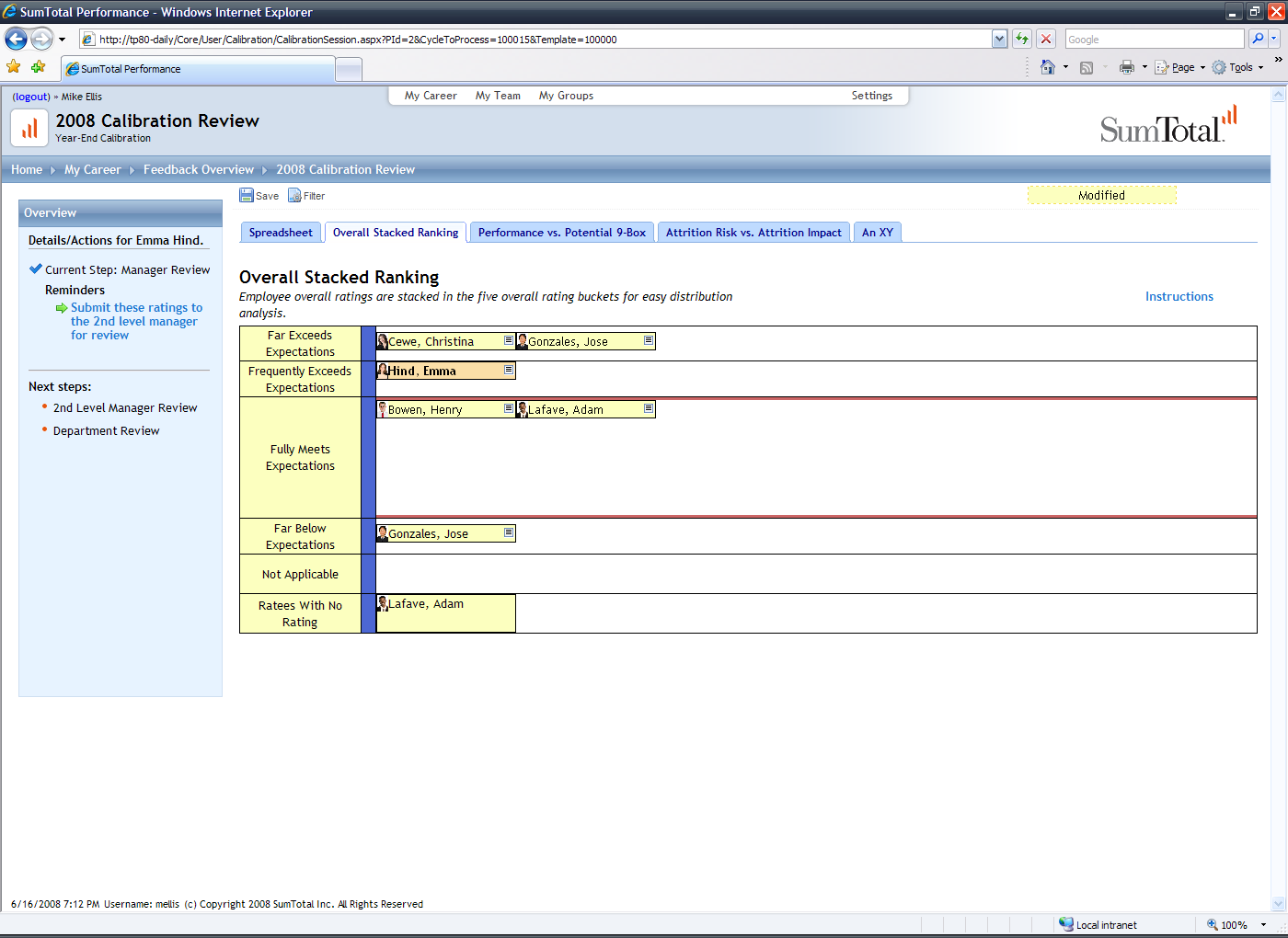Screen dimensions: 1288x938
Task: Click the Save disk icon
Action: 247,195
